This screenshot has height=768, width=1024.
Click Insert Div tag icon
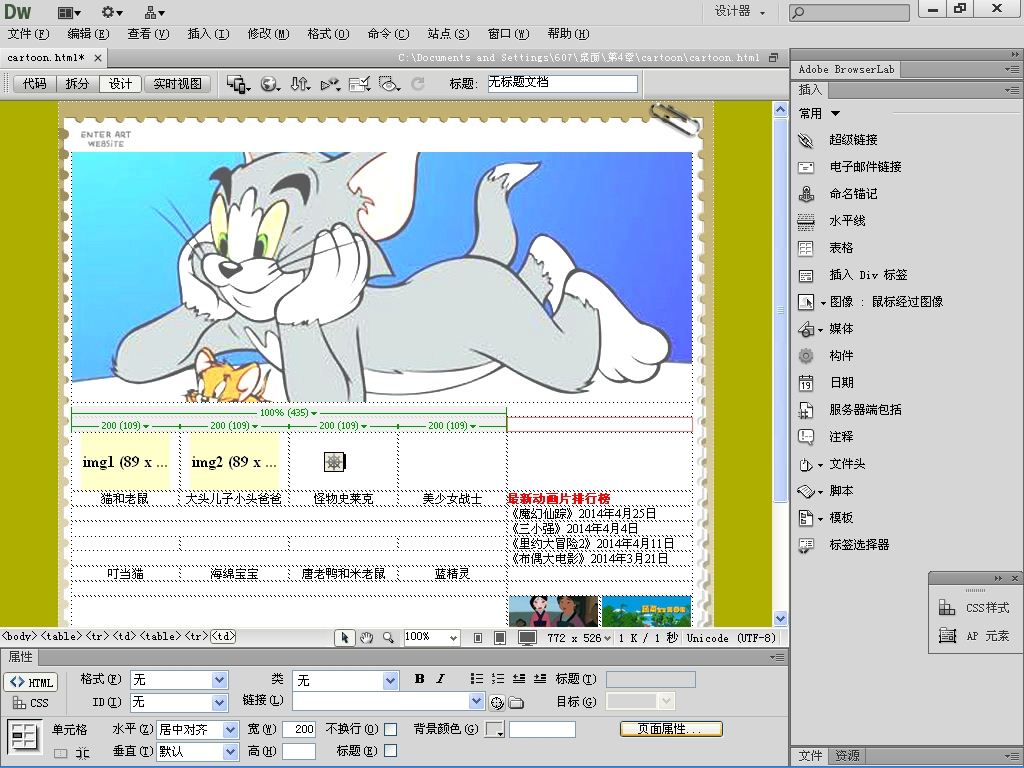tap(806, 276)
